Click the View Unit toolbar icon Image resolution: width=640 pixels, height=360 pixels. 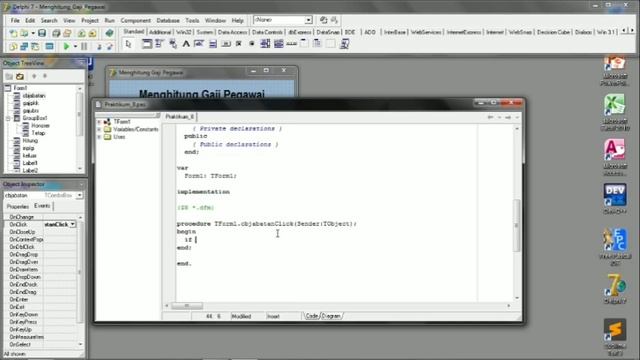13,46
